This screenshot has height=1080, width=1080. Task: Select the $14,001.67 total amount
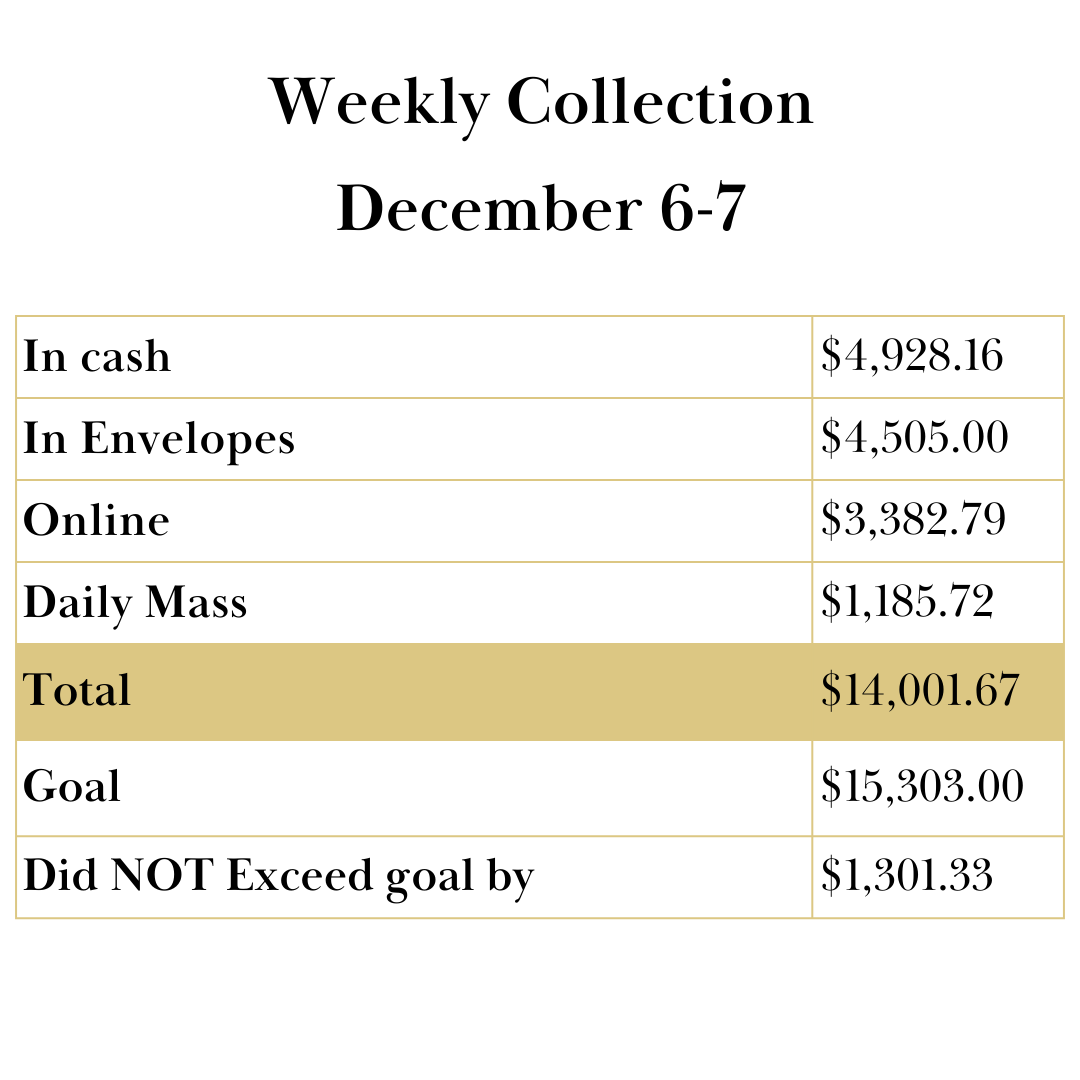pyautogui.click(x=920, y=691)
